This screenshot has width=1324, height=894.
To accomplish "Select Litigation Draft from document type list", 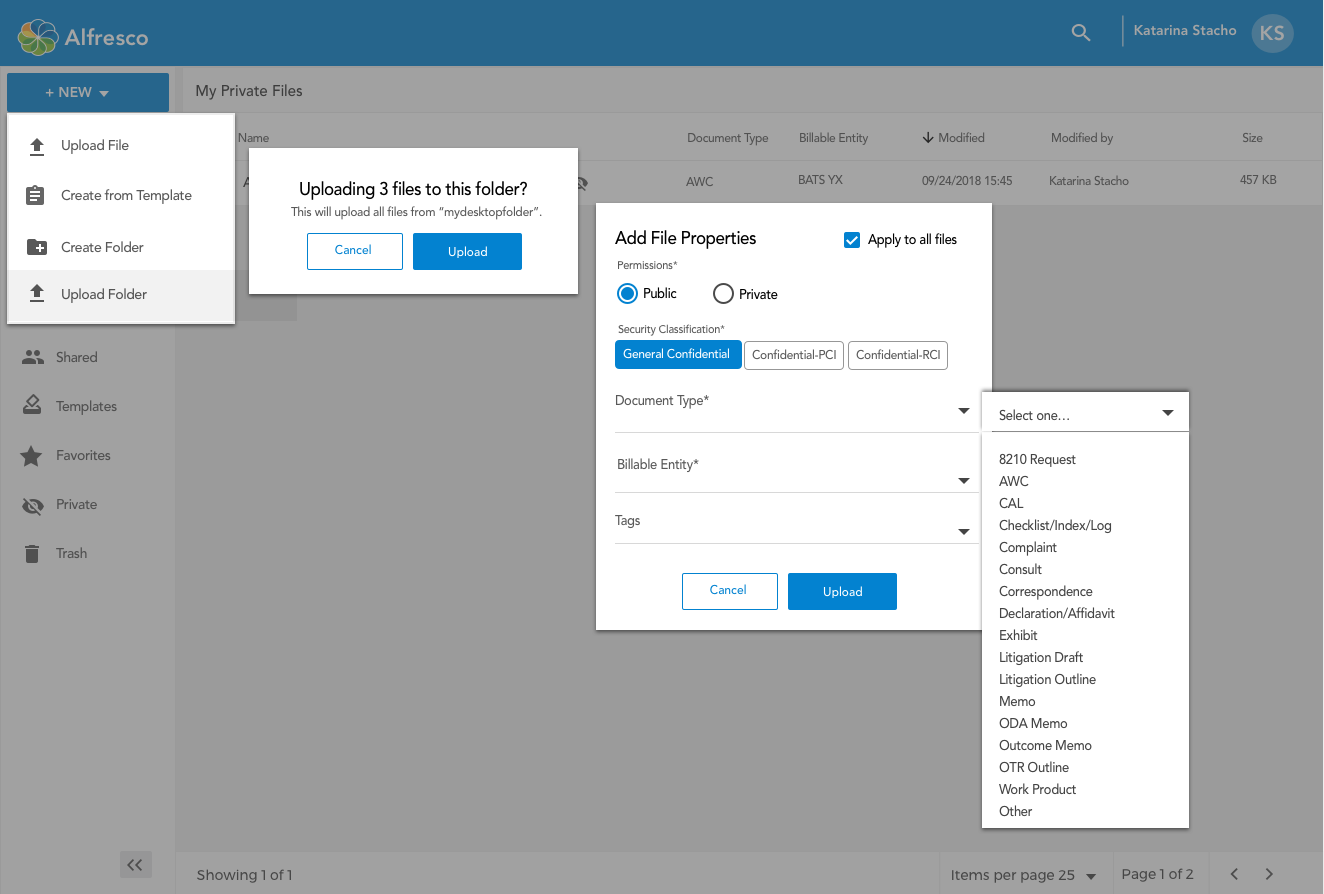I will pyautogui.click(x=1041, y=657).
